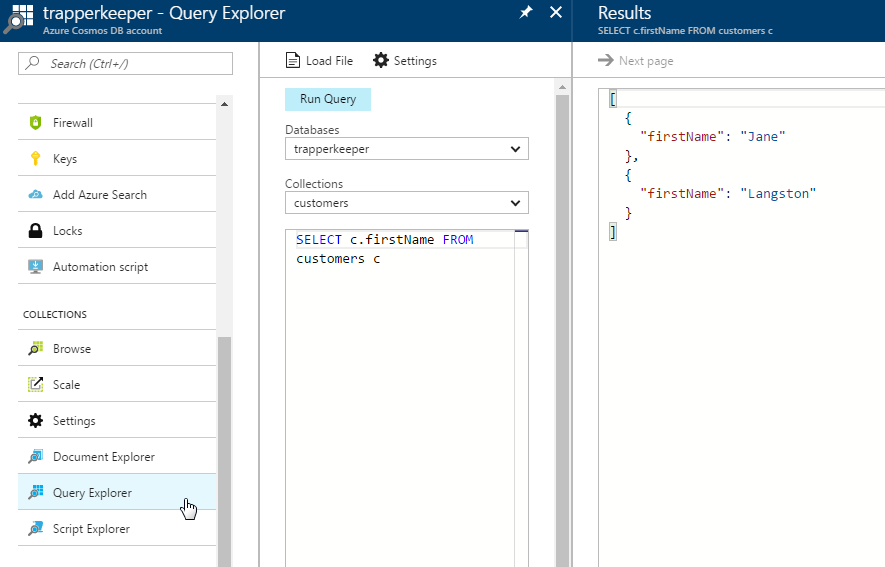Screen dimensions: 885x567
Task: Click the Firewall shield icon
Action: point(35,122)
